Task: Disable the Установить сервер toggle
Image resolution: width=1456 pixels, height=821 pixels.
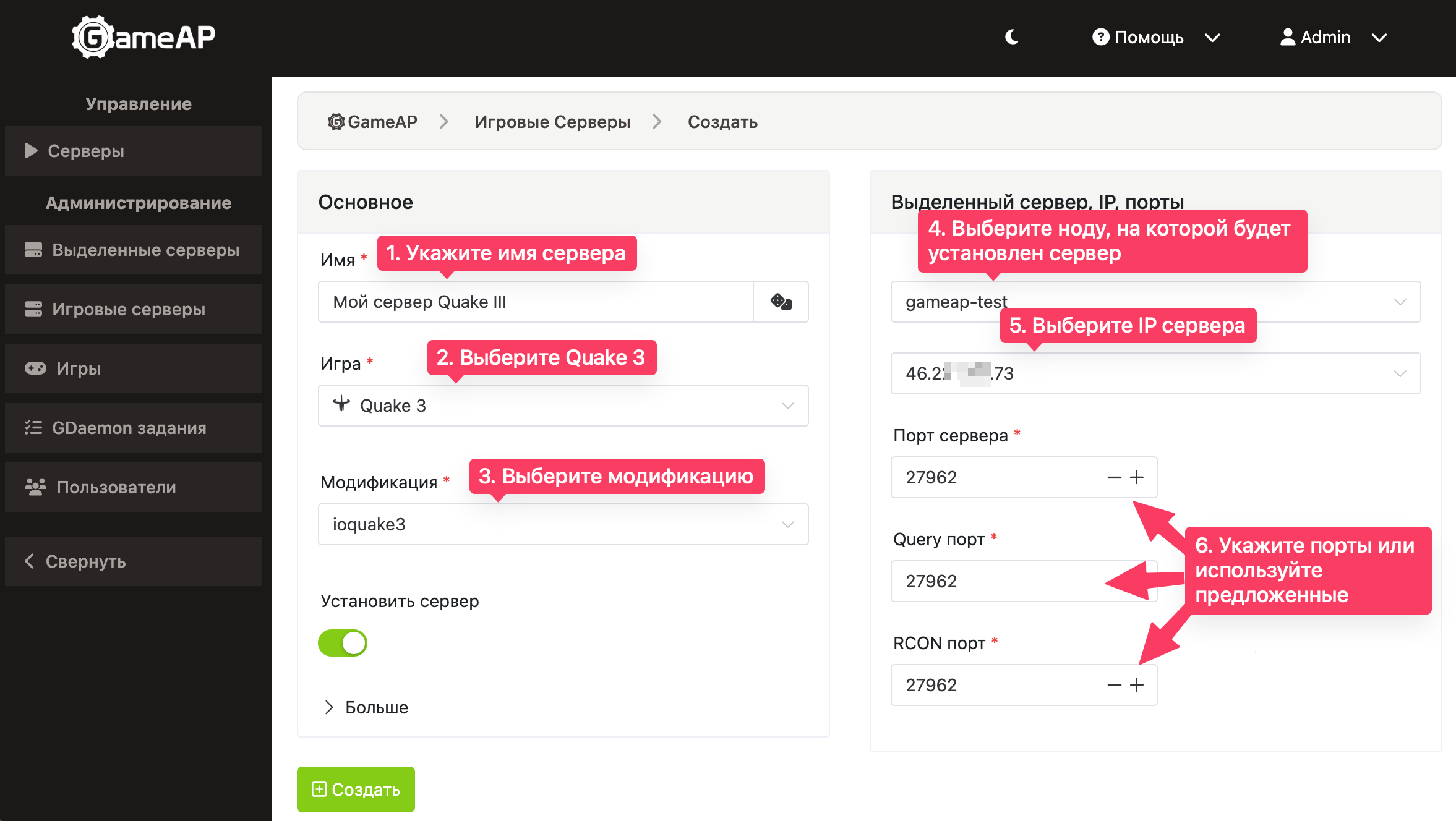Action: [343, 643]
